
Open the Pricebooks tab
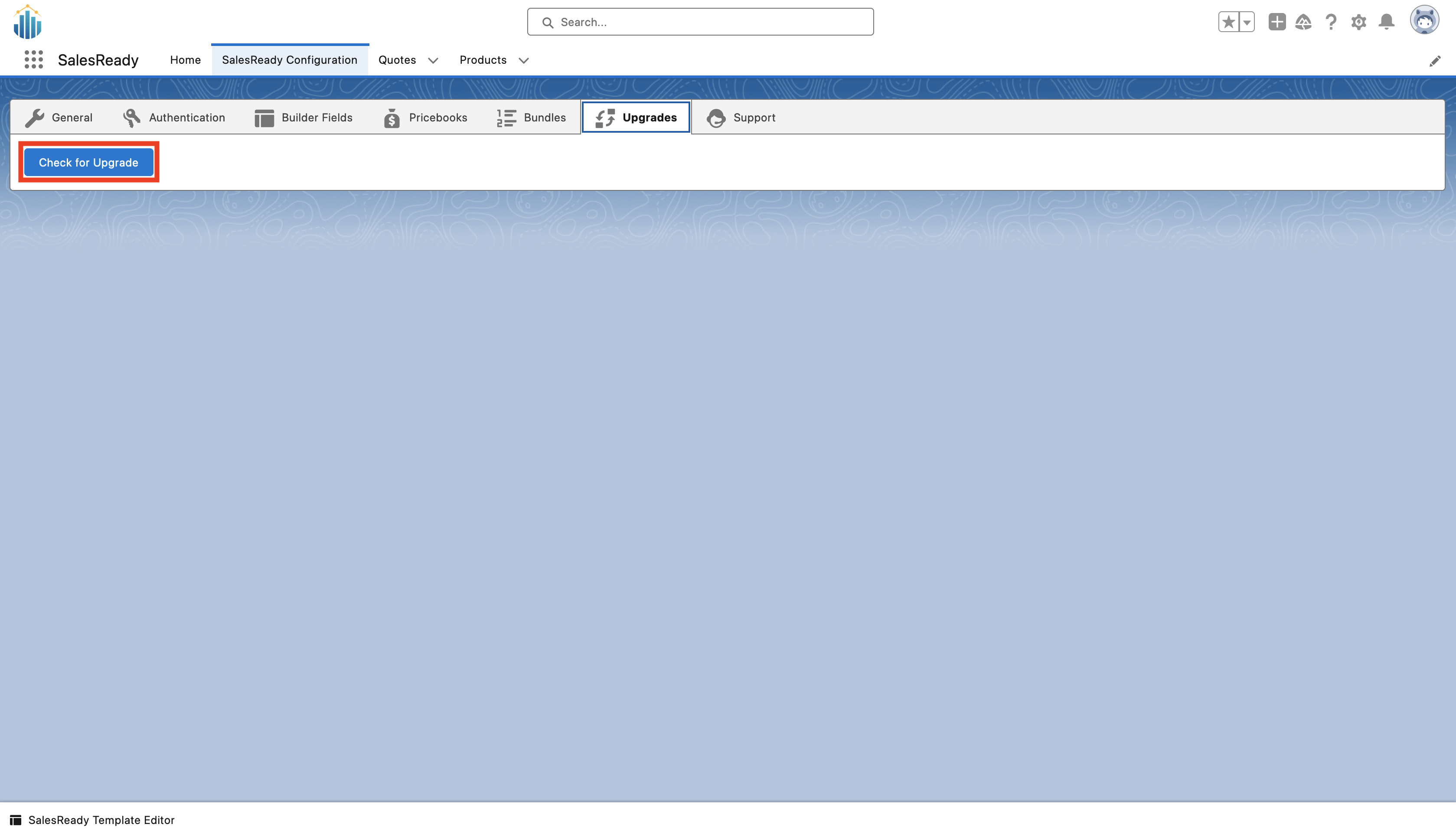pos(425,117)
